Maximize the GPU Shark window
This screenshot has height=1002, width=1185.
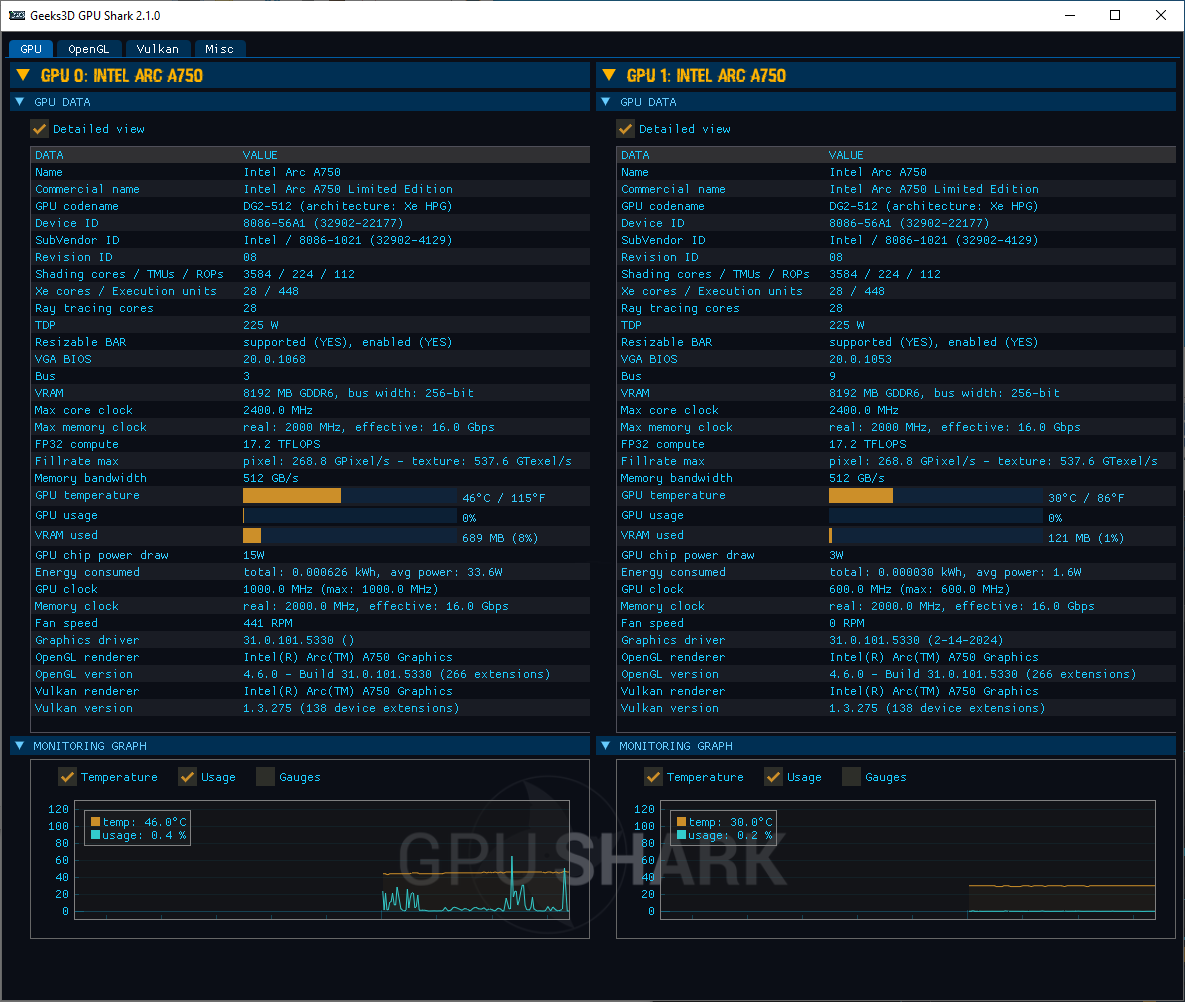coord(1115,15)
